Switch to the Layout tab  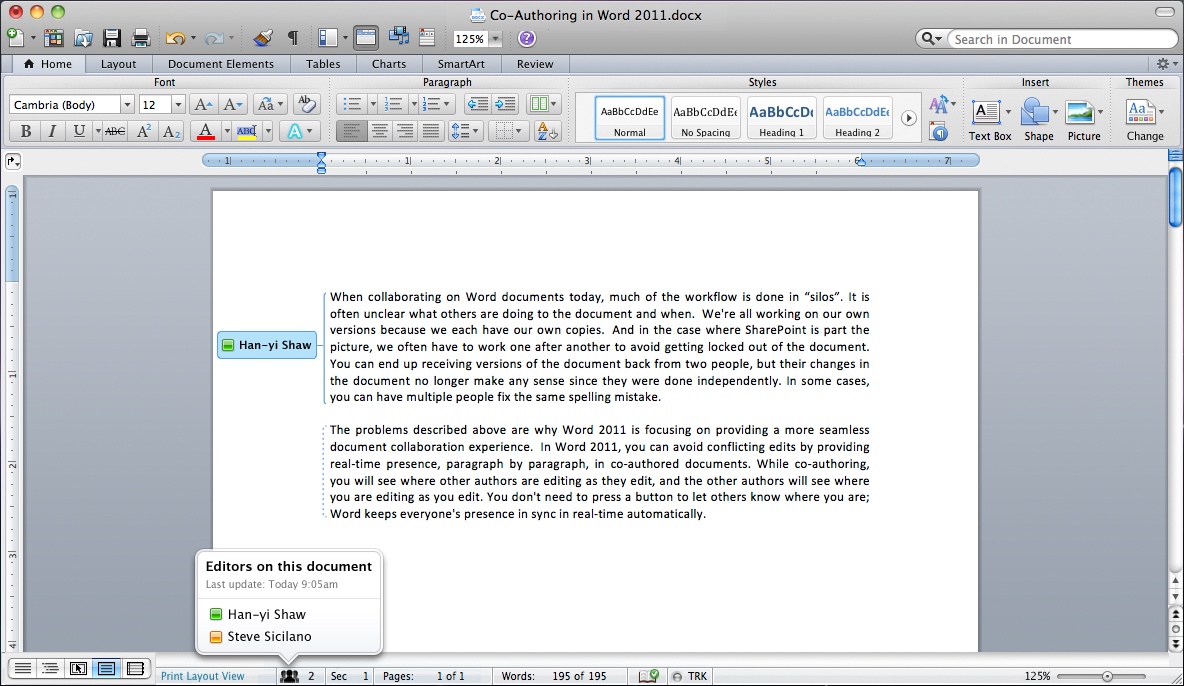click(119, 64)
